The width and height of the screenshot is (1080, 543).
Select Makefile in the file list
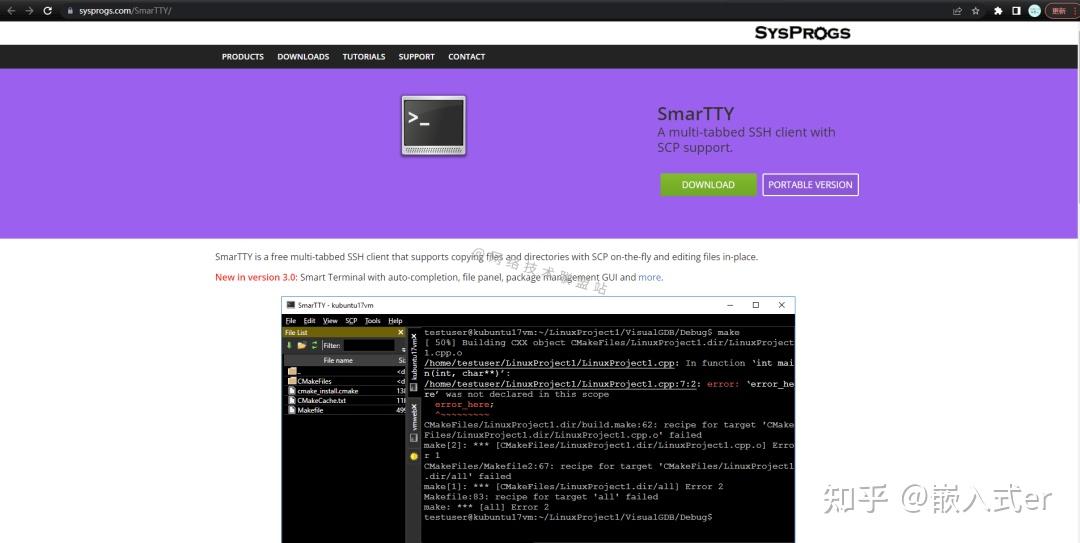(x=345, y=410)
